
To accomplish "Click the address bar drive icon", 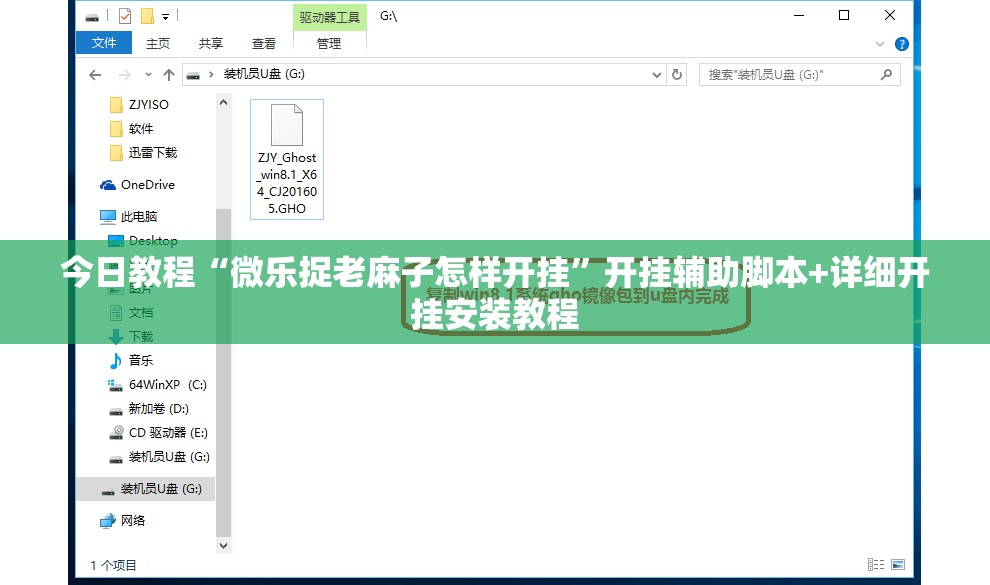I will click(x=193, y=75).
